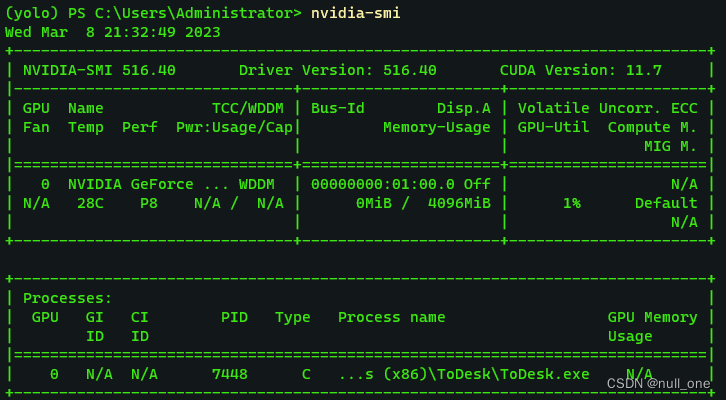Click the 4096MiB total memory value

tap(458, 203)
